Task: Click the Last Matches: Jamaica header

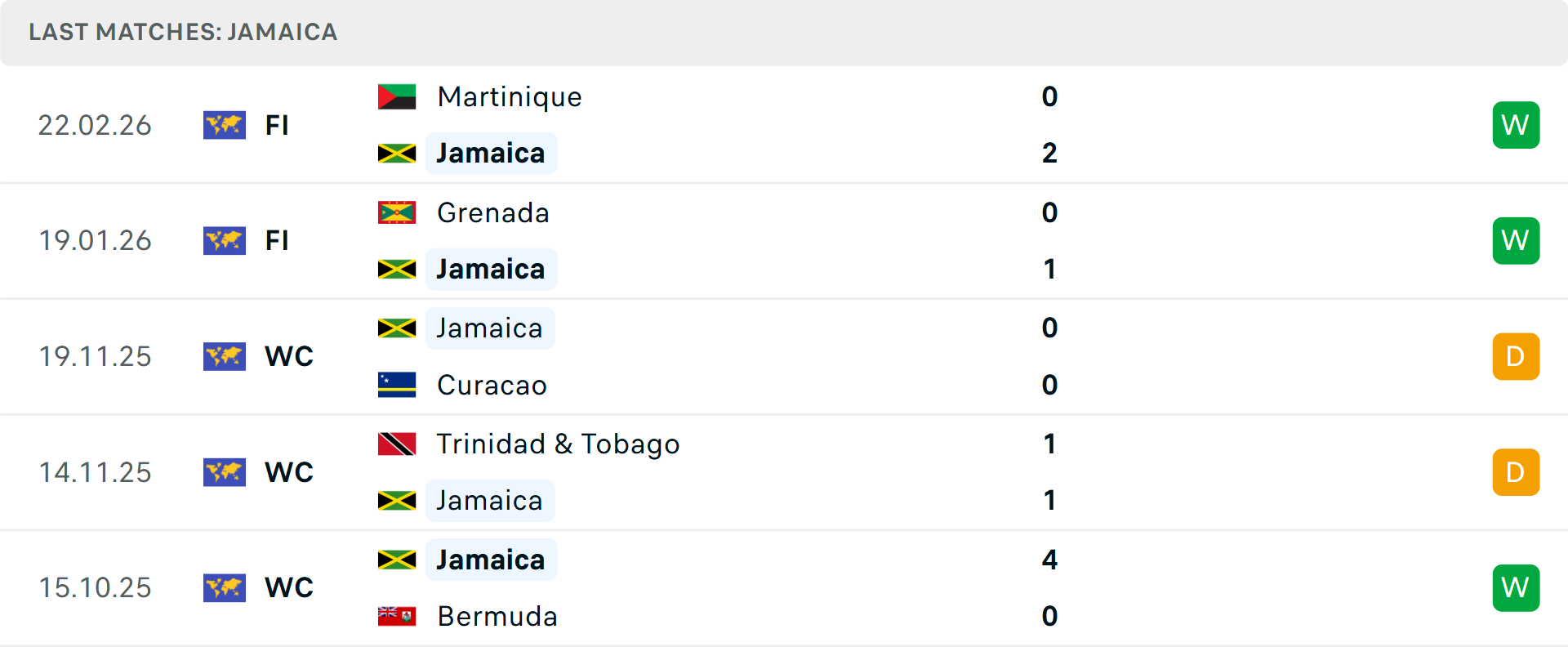Action: [x=183, y=32]
